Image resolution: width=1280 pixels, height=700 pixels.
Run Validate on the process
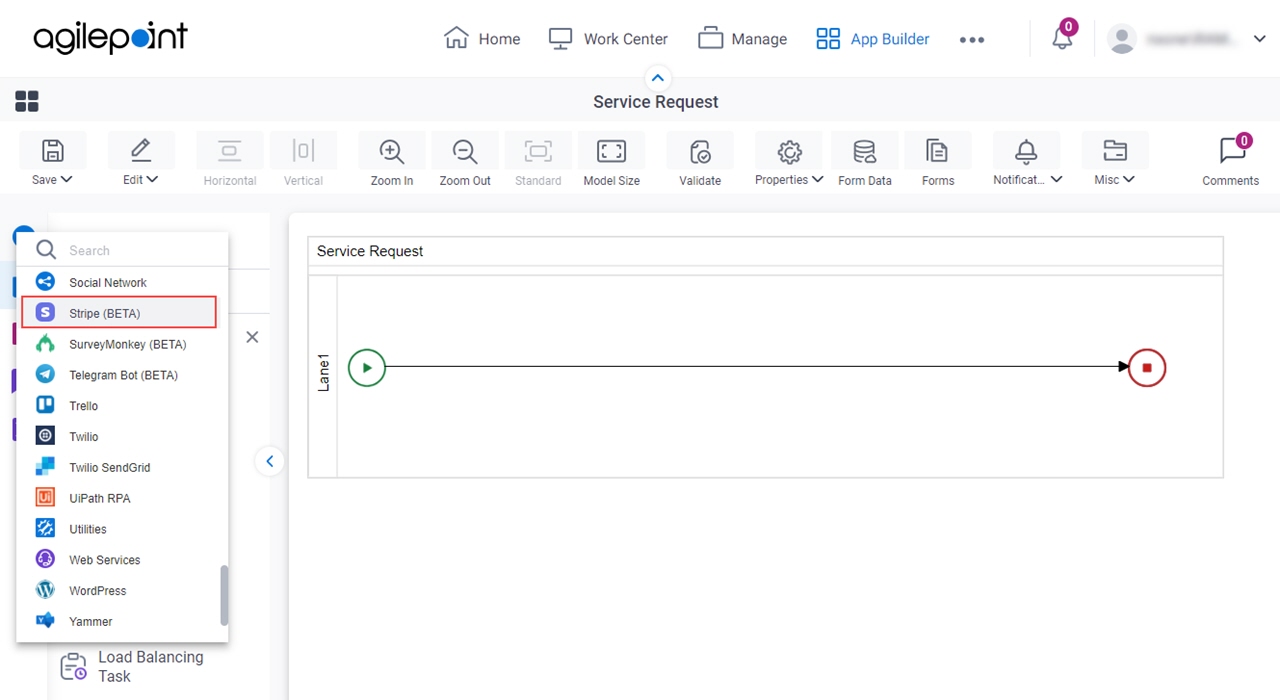coord(700,160)
